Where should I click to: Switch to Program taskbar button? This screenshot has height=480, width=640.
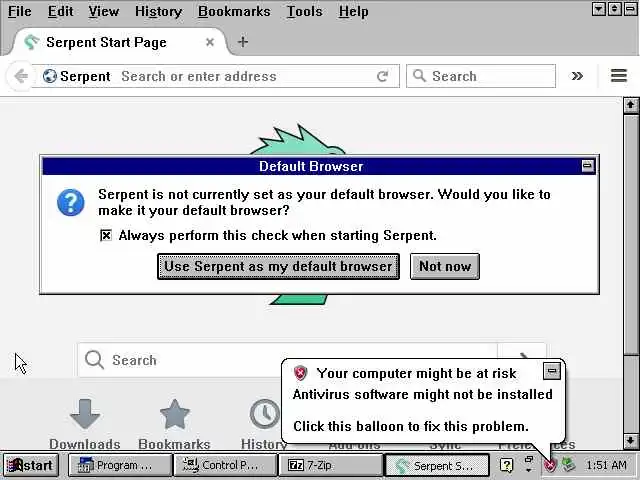click(x=119, y=465)
